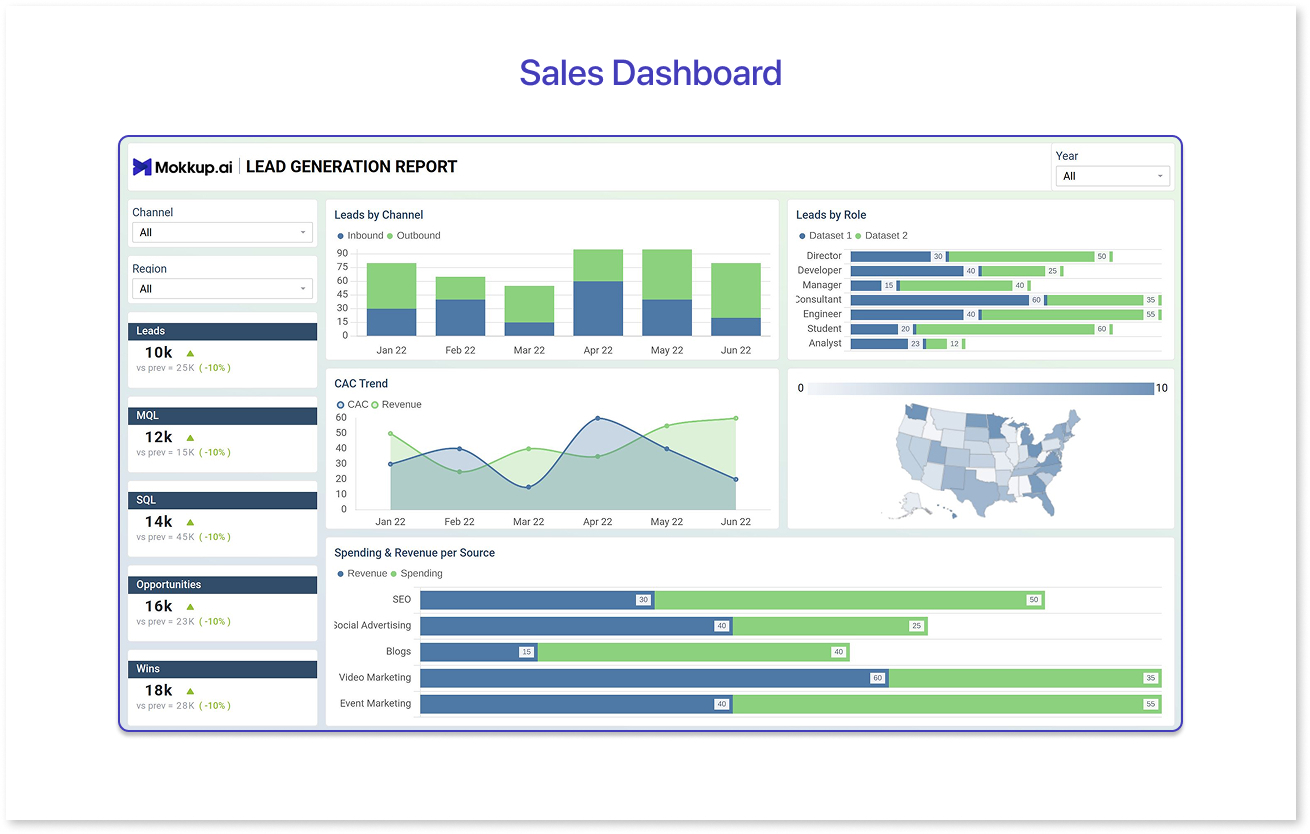Toggle the Revenue legend in CAC Trend
Viewport: 1310px width, 834px height.
[x=397, y=405]
